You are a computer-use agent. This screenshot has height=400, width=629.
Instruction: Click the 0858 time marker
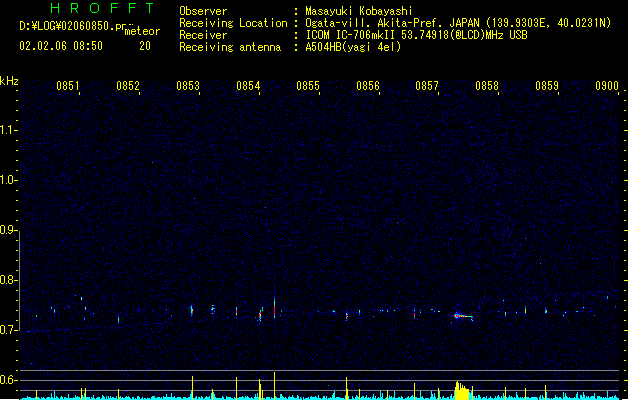pyautogui.click(x=487, y=86)
